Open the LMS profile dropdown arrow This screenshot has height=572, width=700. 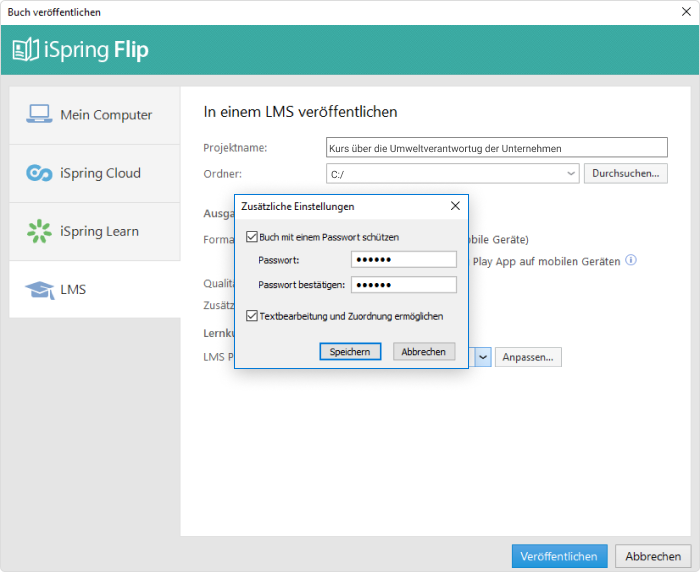tap(483, 357)
